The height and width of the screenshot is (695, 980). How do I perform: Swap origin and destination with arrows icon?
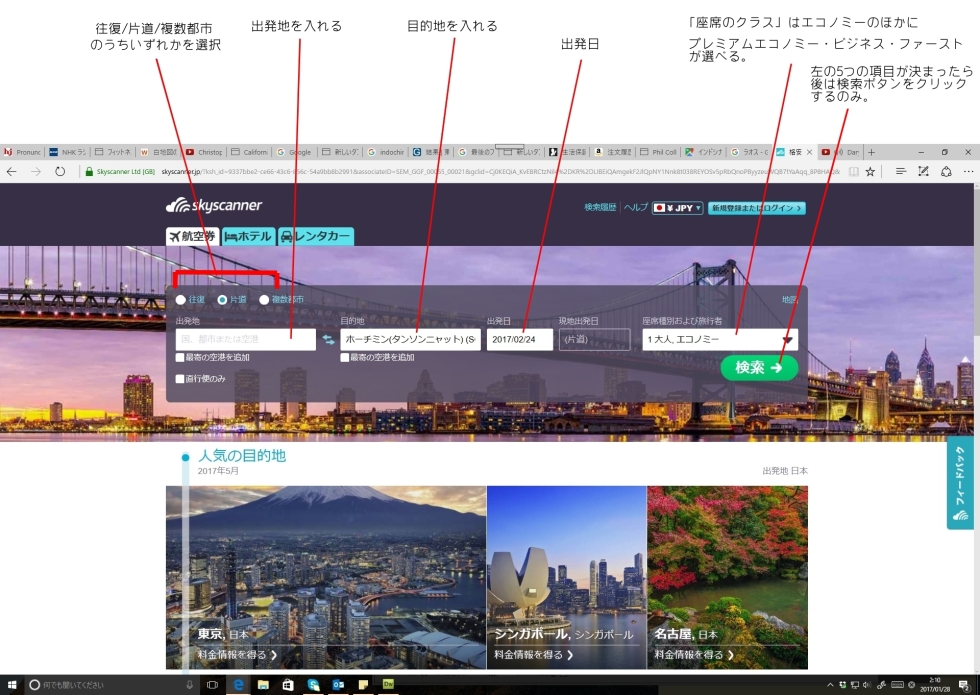328,340
